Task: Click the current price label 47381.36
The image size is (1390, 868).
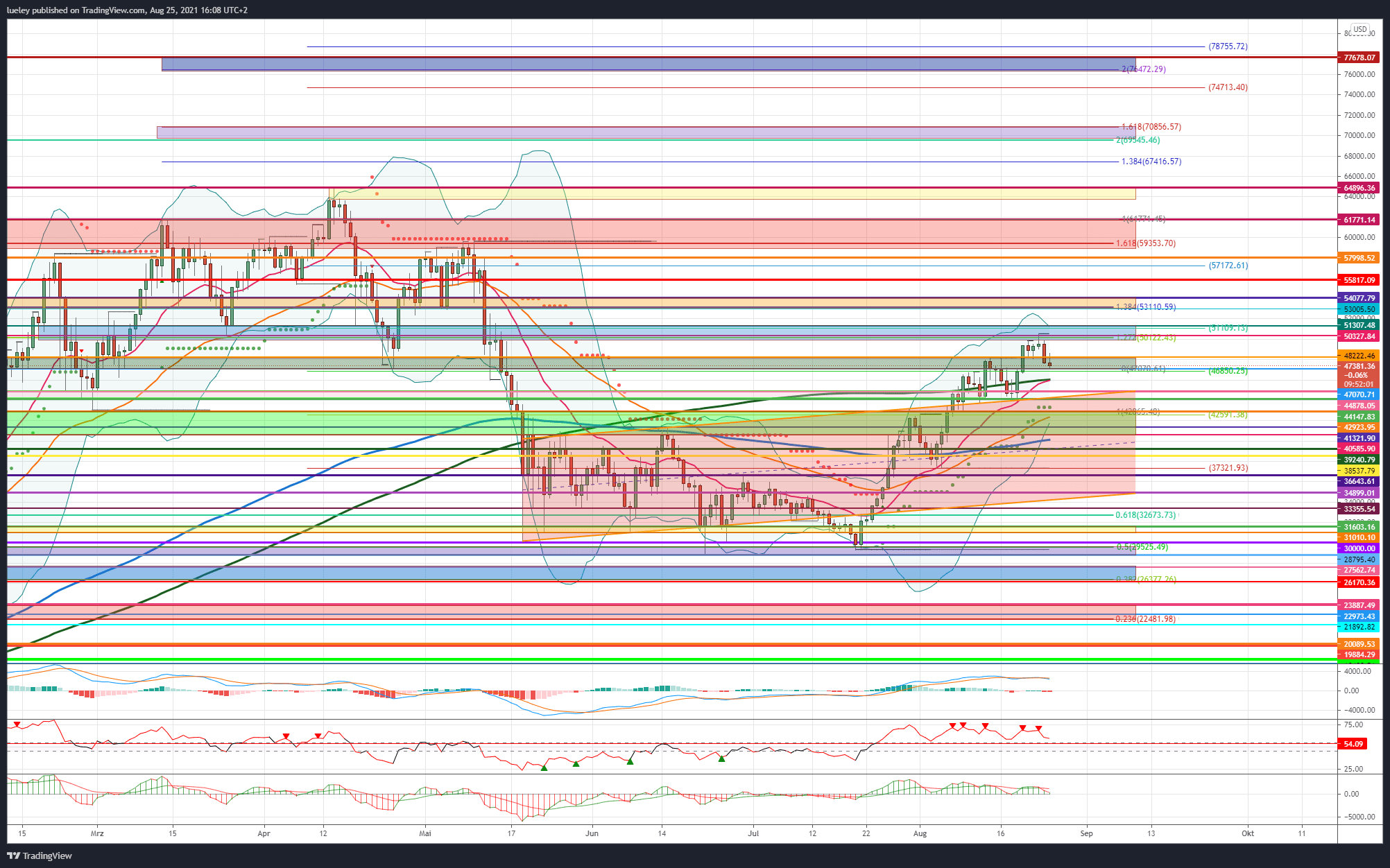Action: tap(1359, 366)
